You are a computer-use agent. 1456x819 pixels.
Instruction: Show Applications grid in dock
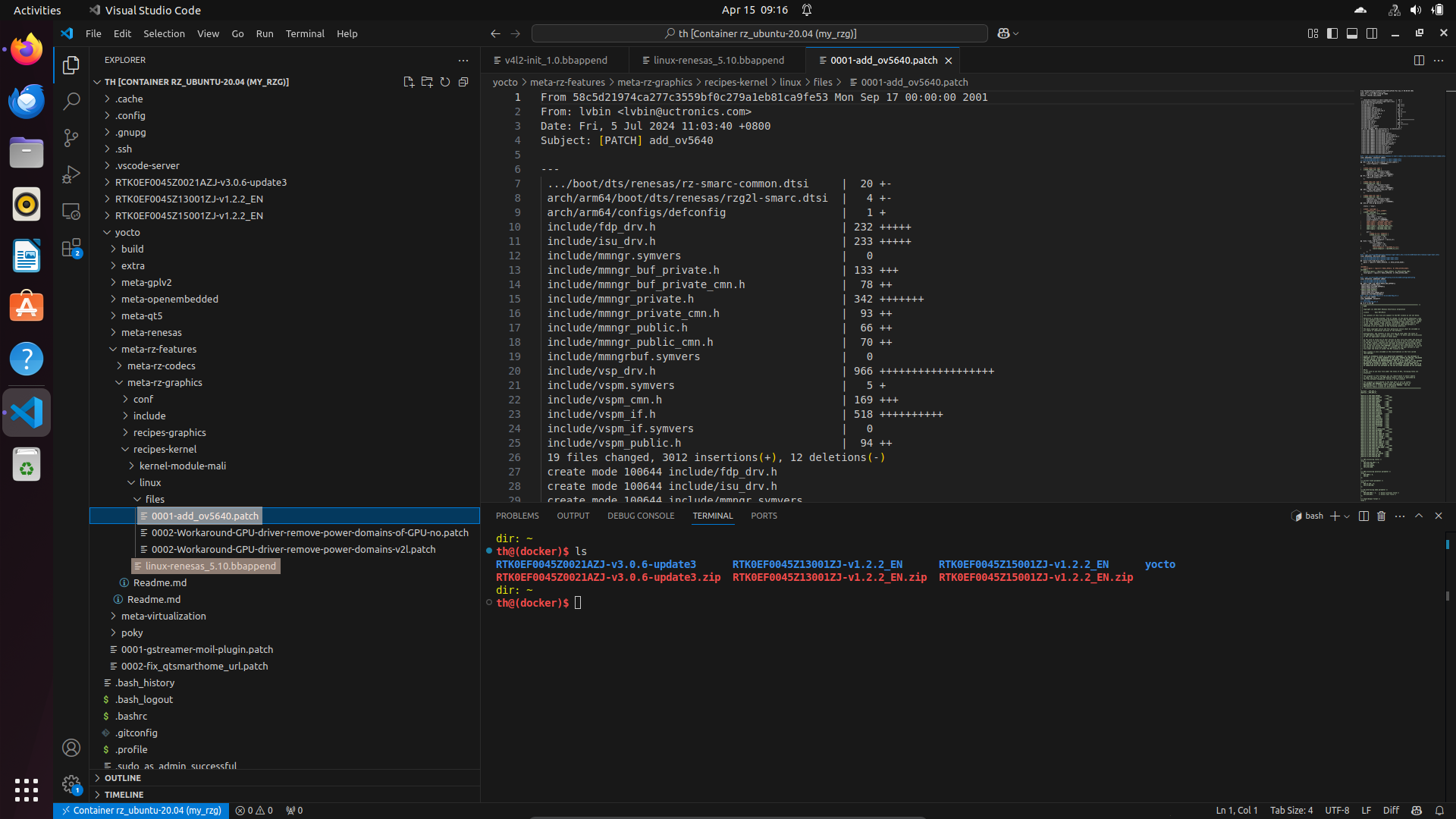[x=27, y=789]
